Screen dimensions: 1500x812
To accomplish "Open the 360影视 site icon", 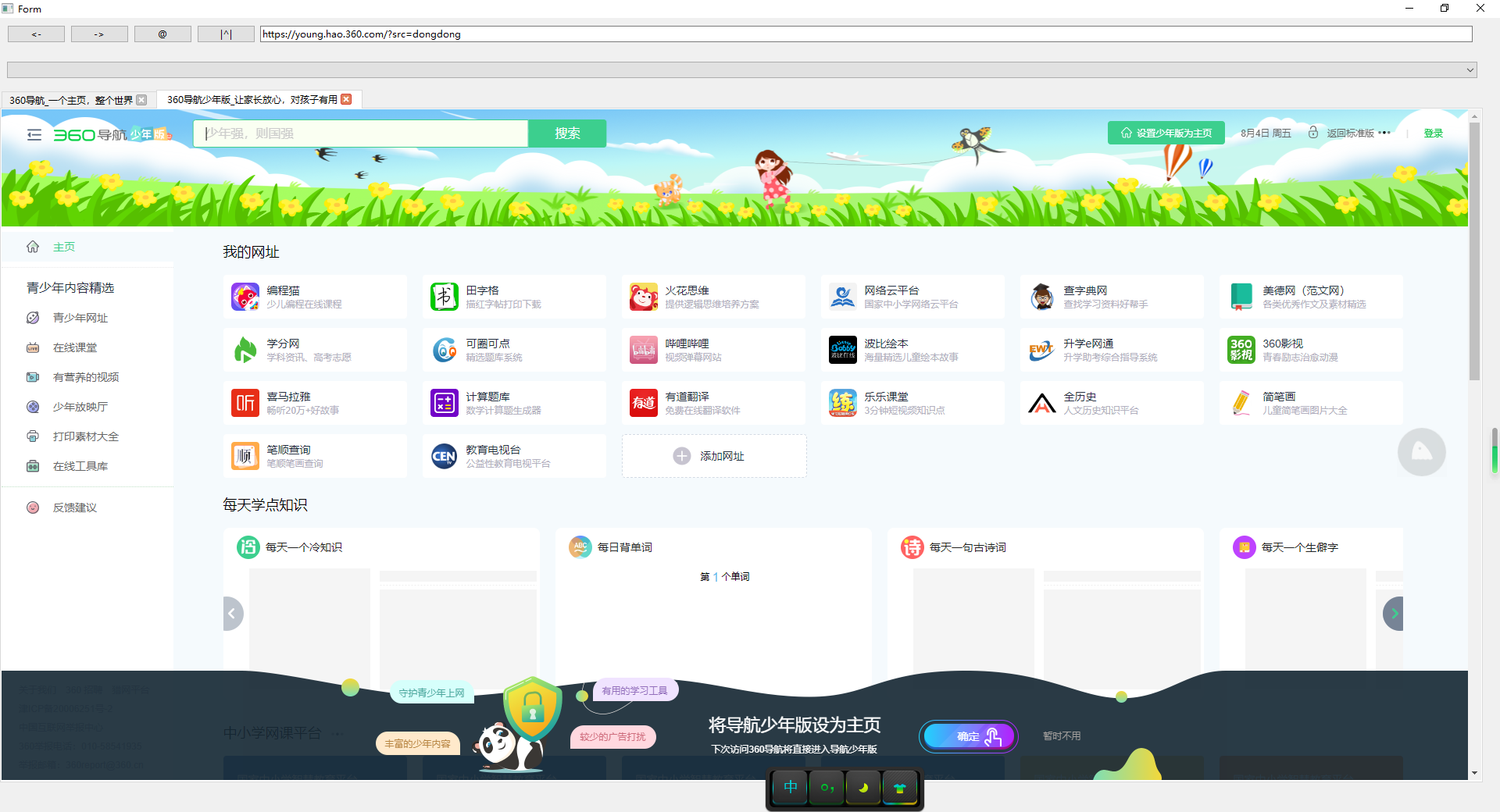I will tap(1241, 350).
